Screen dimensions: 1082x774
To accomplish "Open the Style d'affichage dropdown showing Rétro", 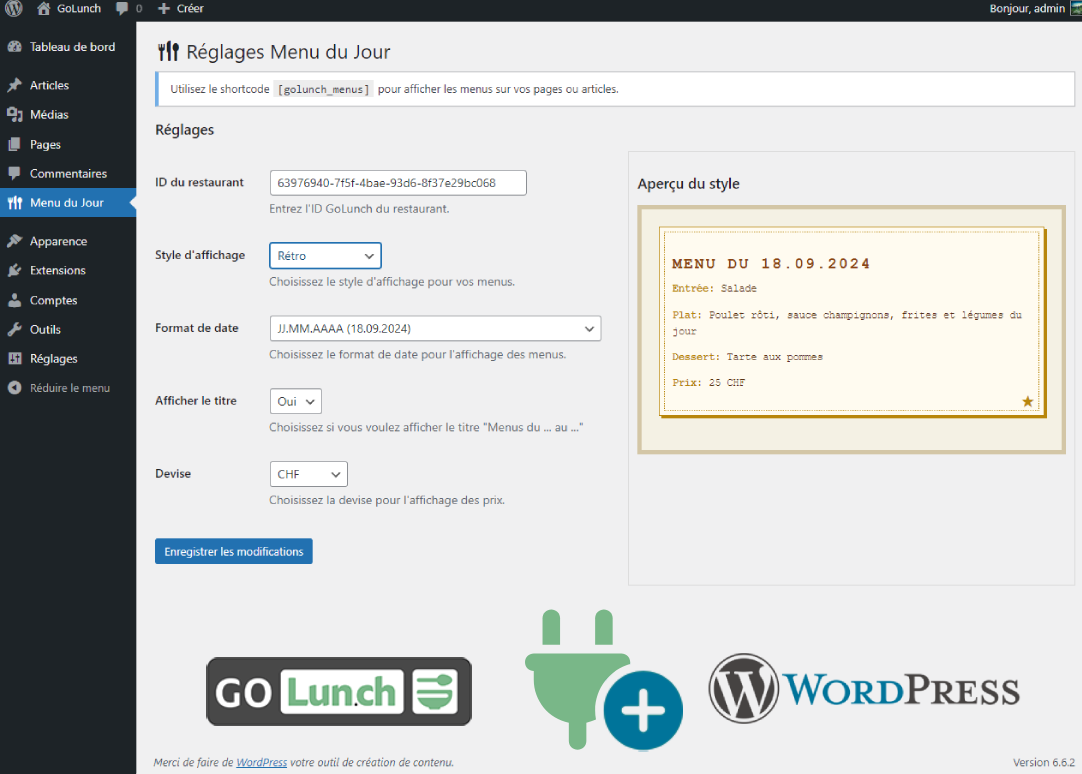I will pyautogui.click(x=325, y=256).
